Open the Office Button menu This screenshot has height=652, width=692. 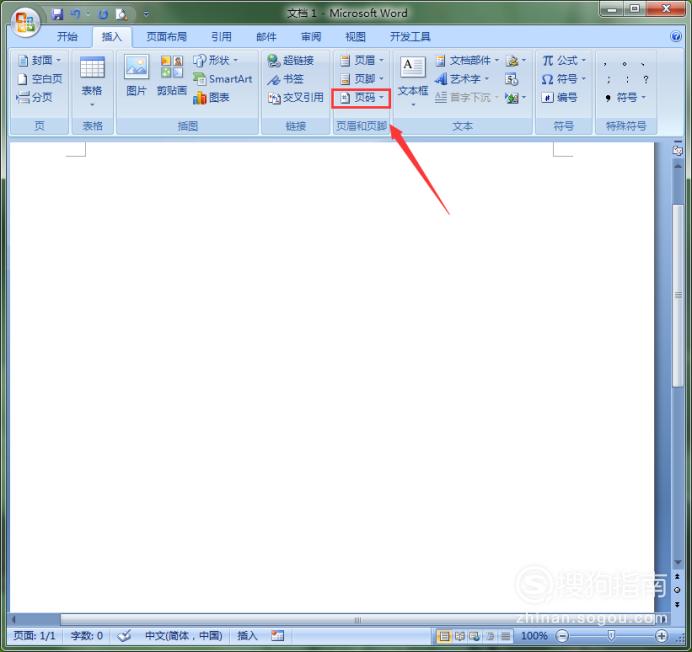[25, 22]
